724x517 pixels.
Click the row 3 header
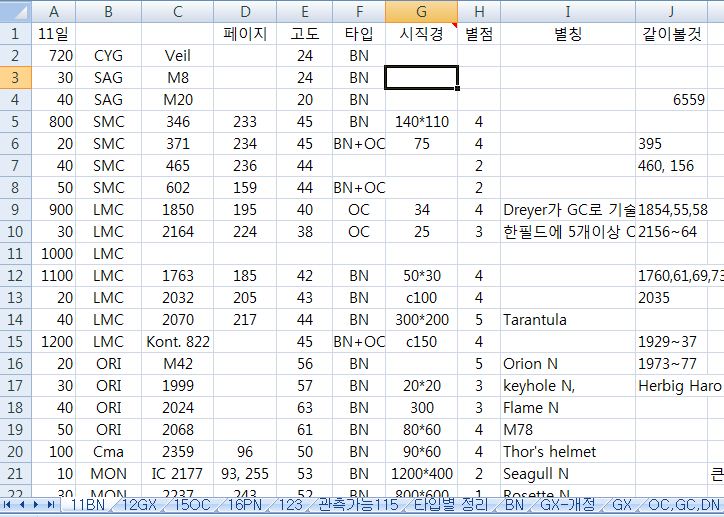(14, 77)
